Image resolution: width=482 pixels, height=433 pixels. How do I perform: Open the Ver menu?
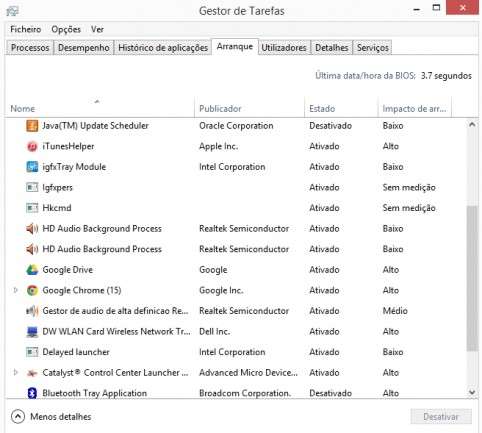pos(97,29)
